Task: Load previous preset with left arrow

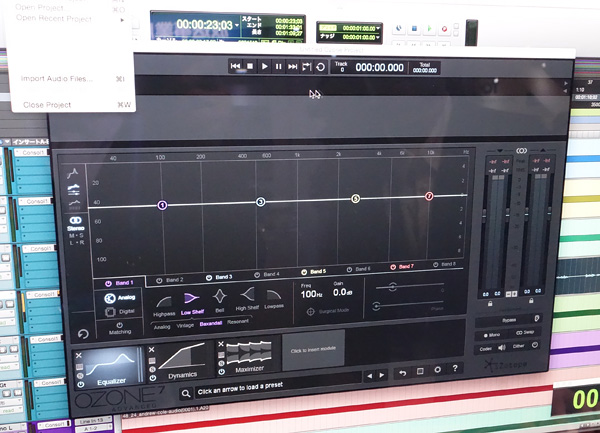Action: [370, 376]
